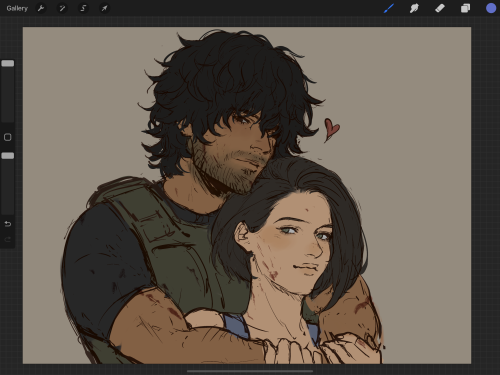The height and width of the screenshot is (375, 500).
Task: Open the Actions wrench menu
Action: pyautogui.click(x=41, y=8)
